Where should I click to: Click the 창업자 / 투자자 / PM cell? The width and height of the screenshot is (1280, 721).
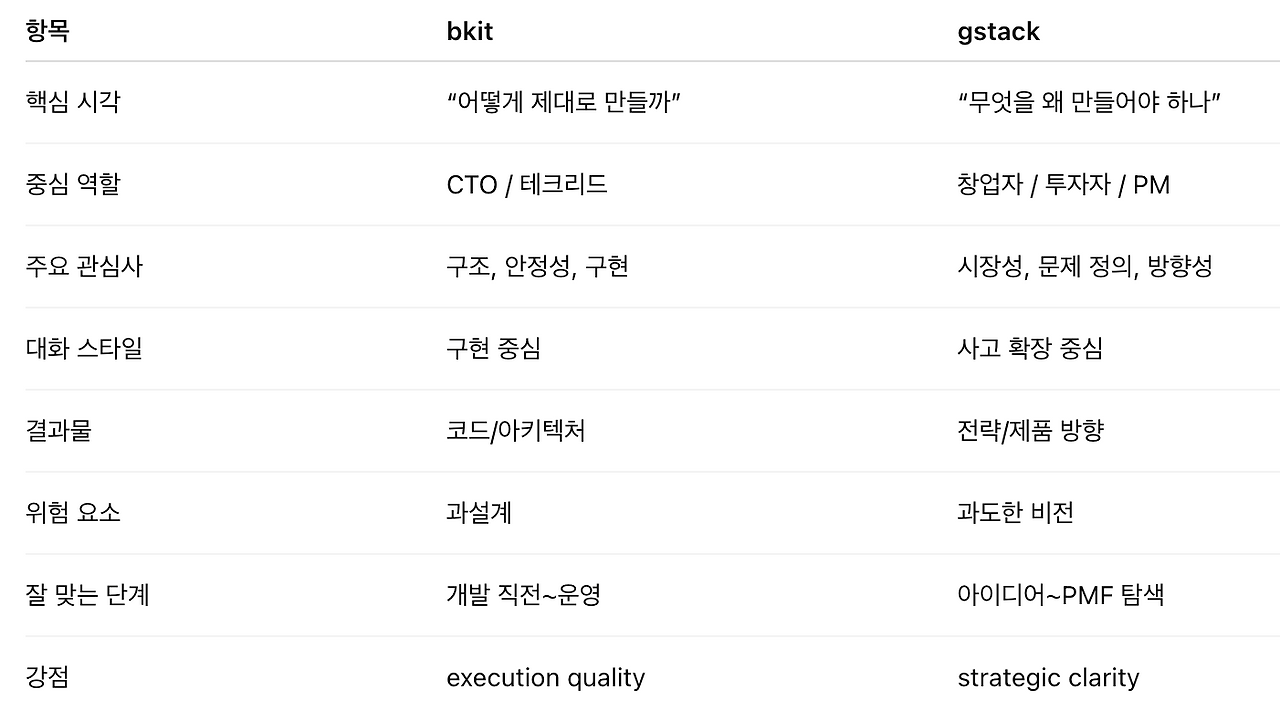1063,184
